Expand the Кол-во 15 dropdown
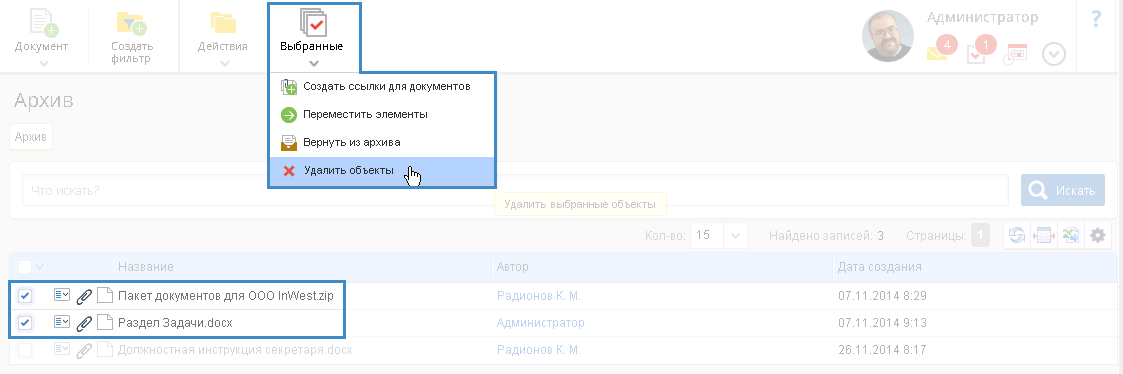 (736, 235)
